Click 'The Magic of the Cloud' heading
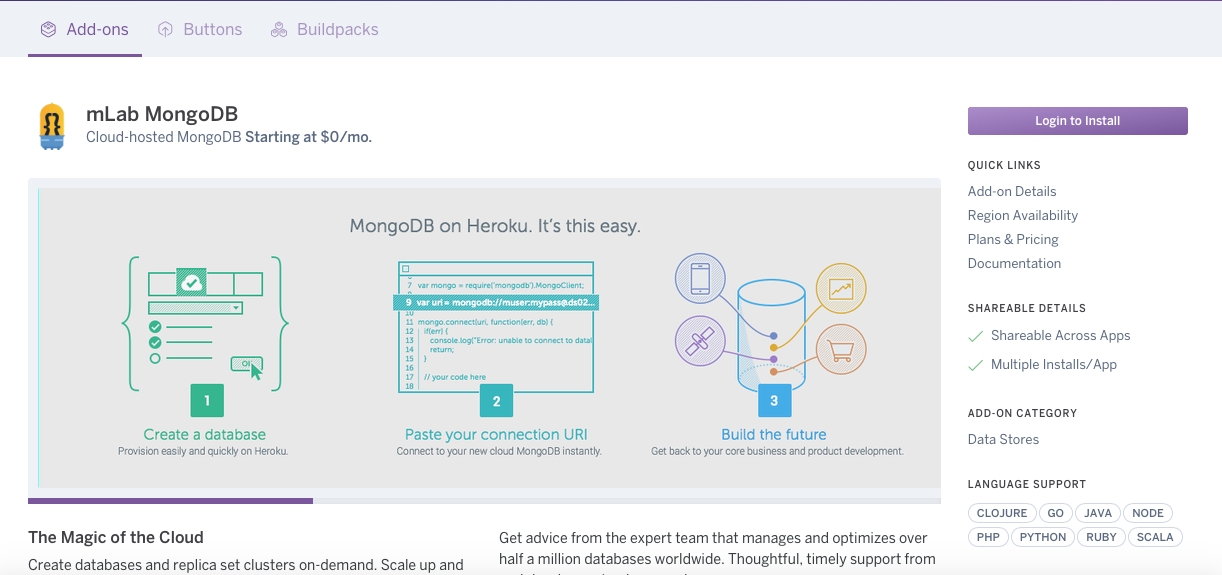The image size is (1222, 575). [x=116, y=537]
